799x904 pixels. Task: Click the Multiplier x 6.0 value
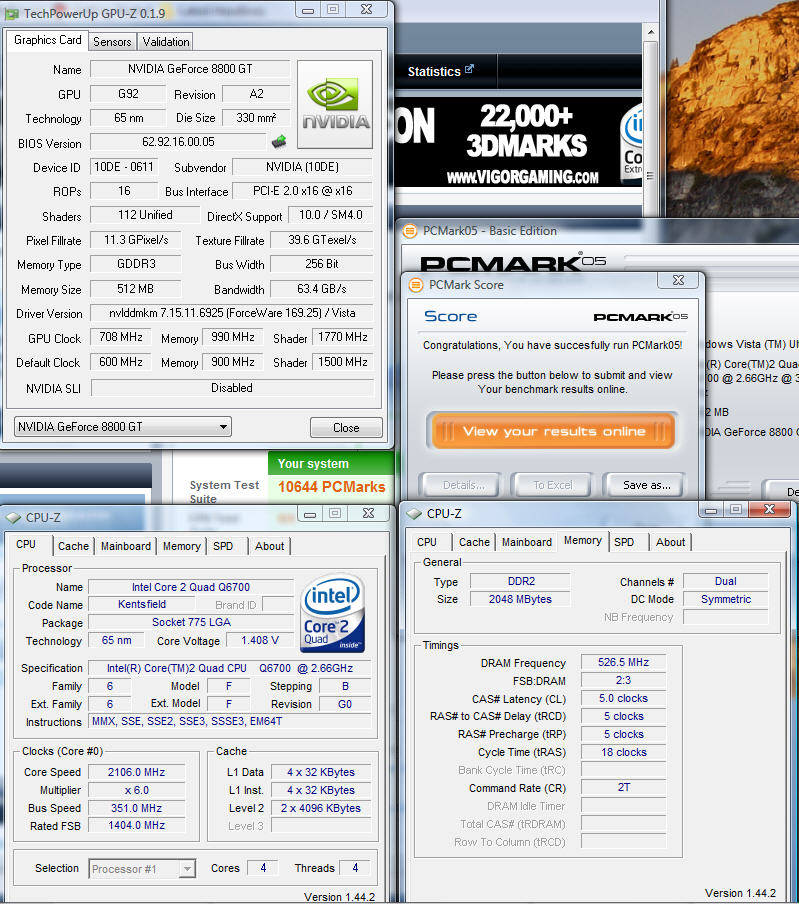click(136, 790)
